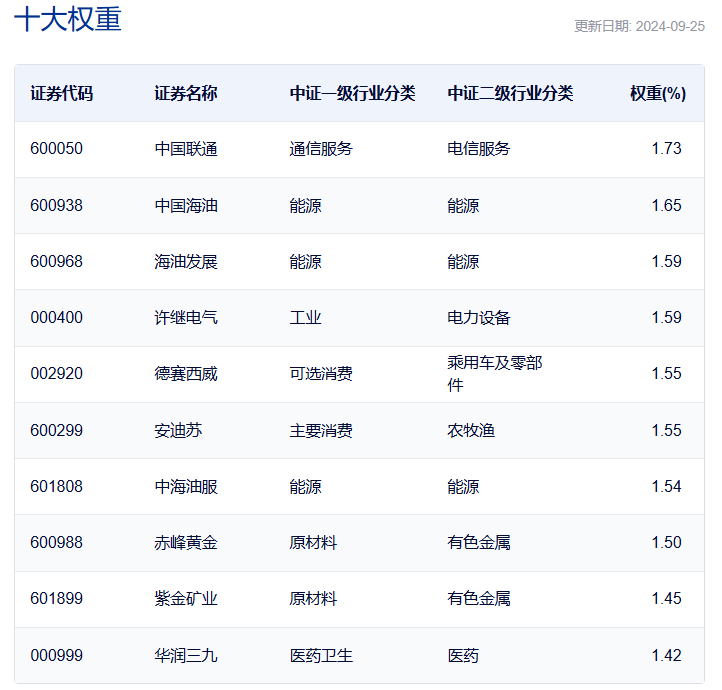
Task: Select the 1.42 weight value for 华润三九
Action: tap(666, 655)
